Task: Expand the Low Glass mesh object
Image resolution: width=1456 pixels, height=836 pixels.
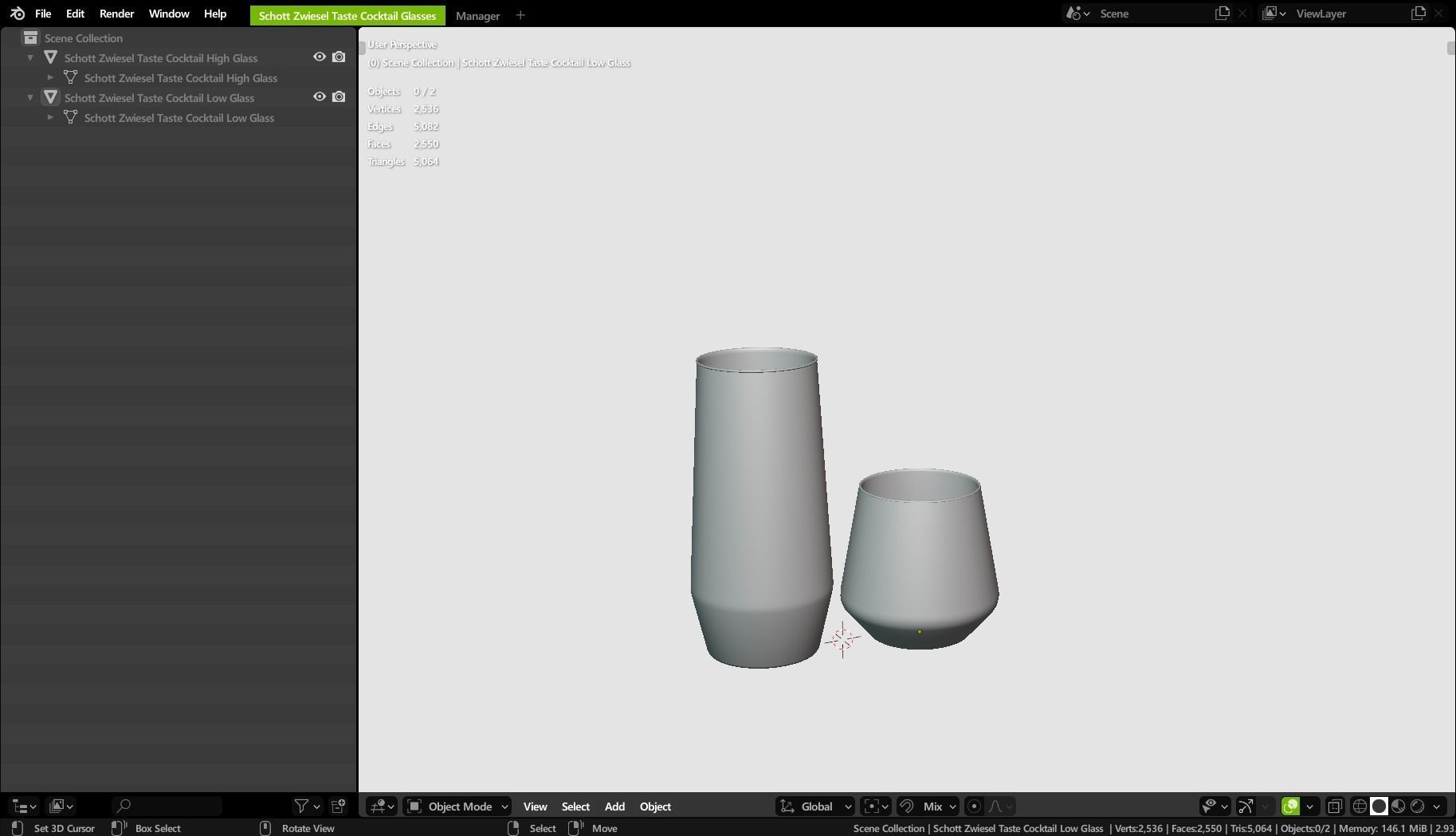Action: (50, 117)
